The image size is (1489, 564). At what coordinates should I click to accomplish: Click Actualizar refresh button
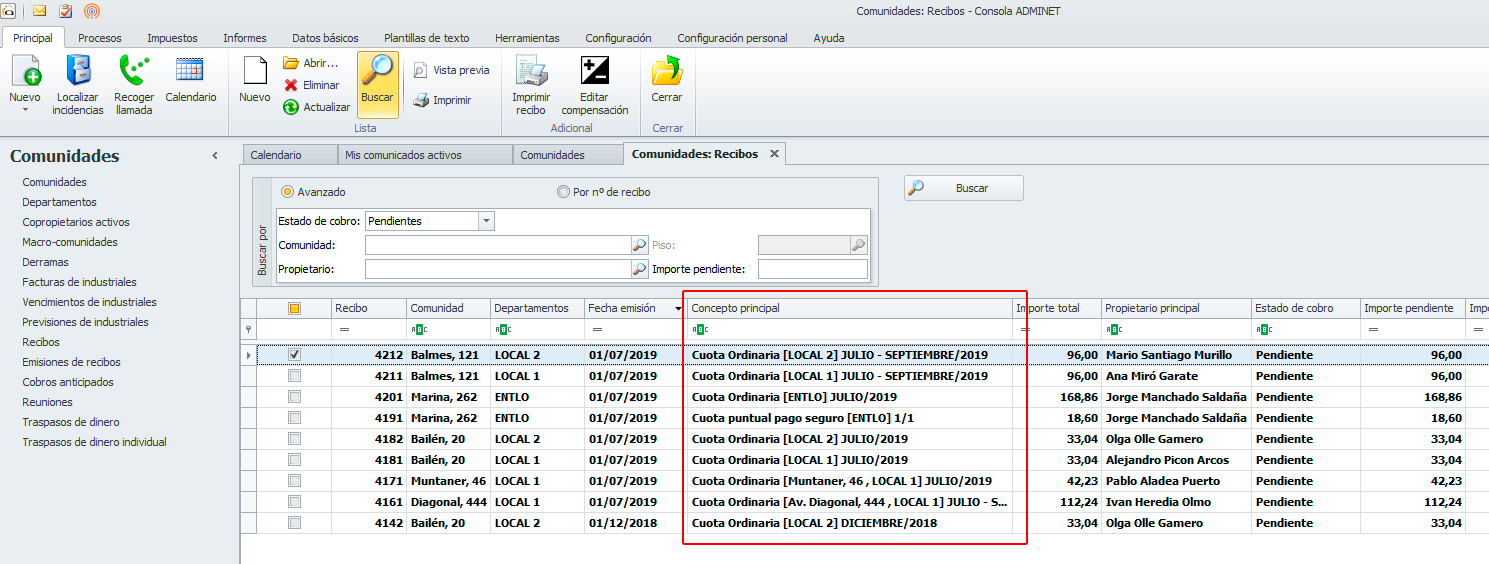coord(316,107)
